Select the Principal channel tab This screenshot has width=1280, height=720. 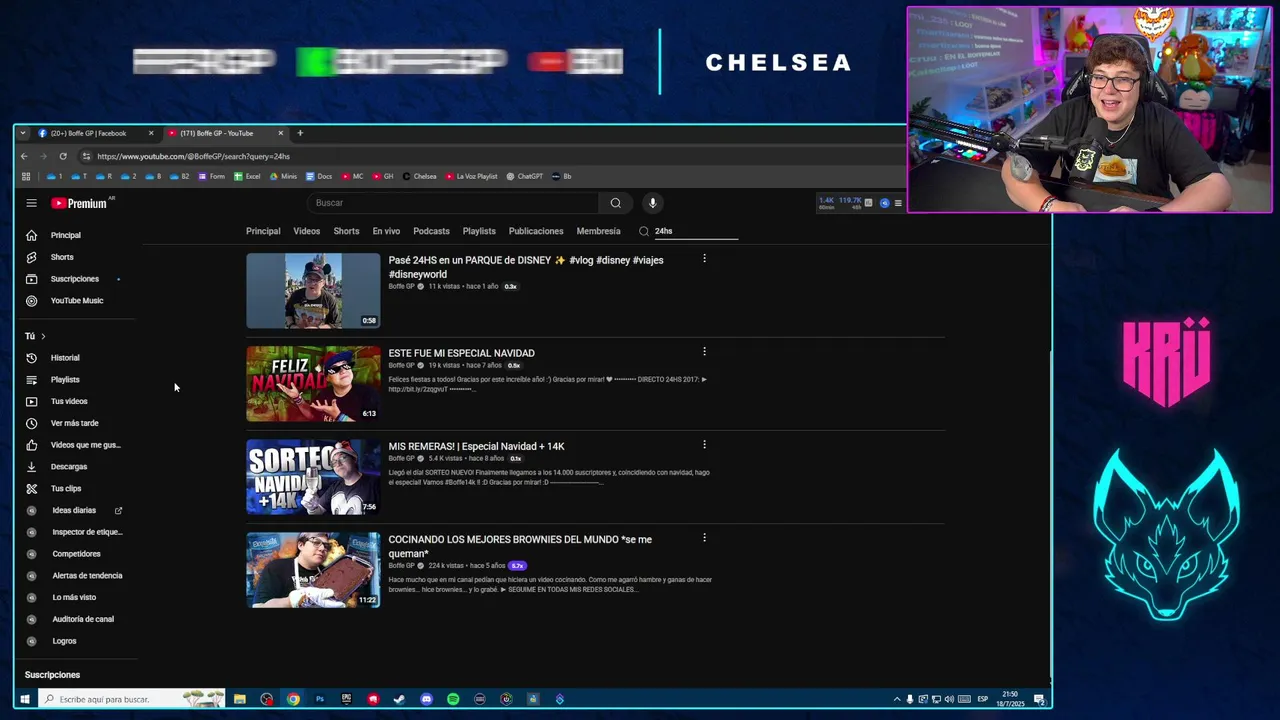(x=263, y=231)
